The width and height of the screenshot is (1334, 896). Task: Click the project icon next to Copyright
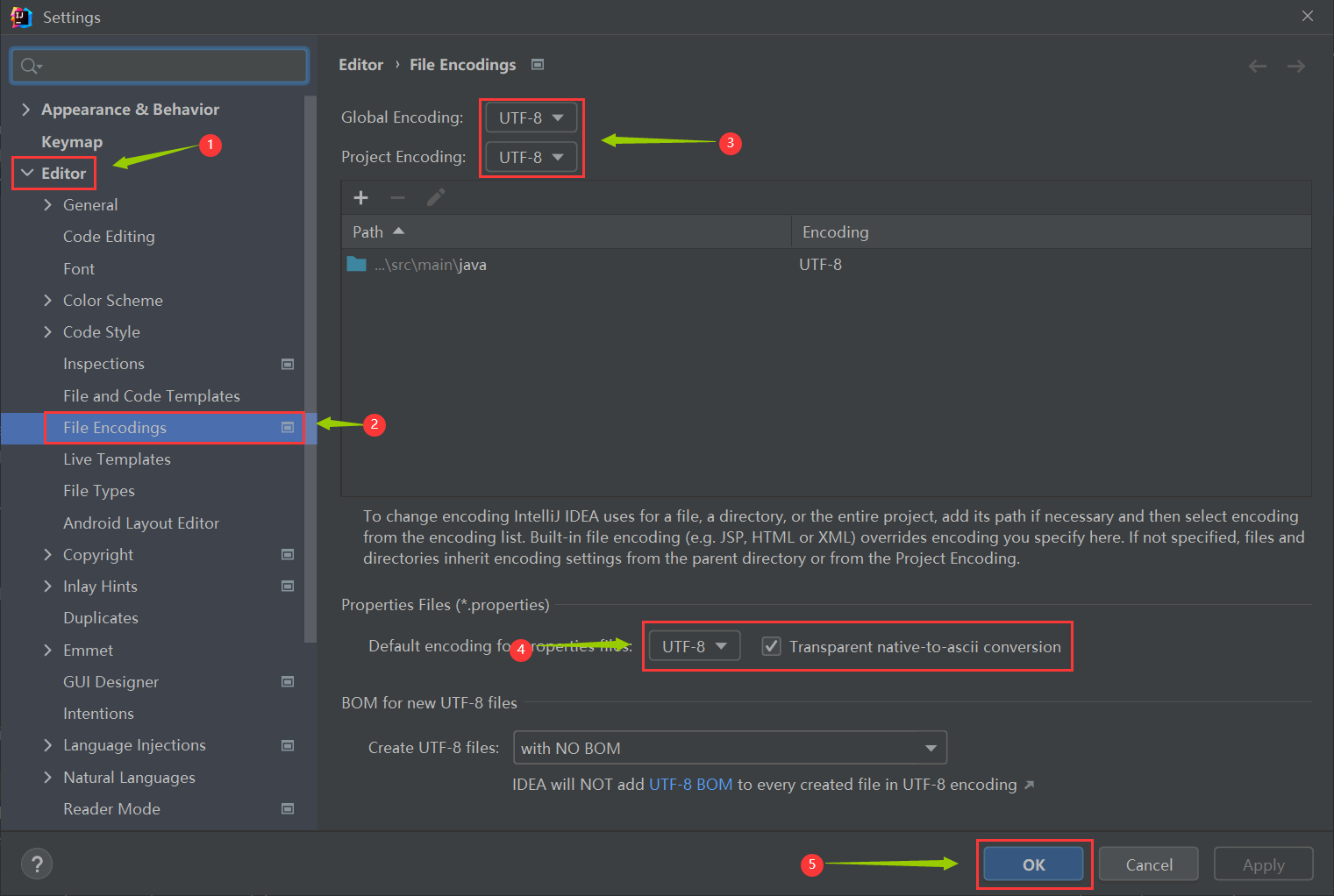[288, 554]
